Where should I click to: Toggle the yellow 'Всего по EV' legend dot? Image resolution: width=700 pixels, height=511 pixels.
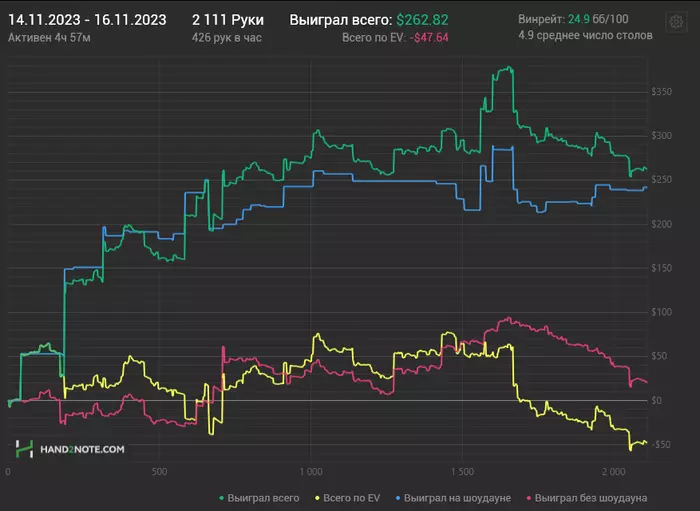317,498
